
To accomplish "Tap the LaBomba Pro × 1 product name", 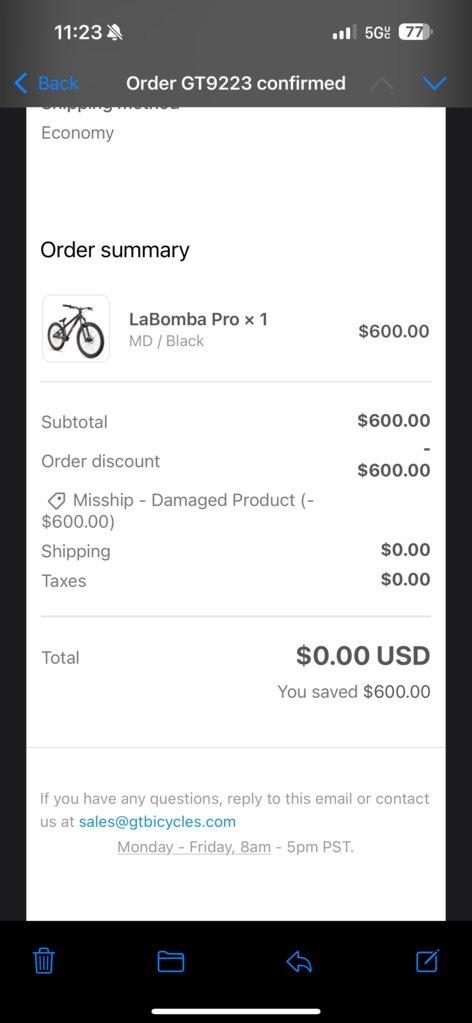I will coord(198,319).
